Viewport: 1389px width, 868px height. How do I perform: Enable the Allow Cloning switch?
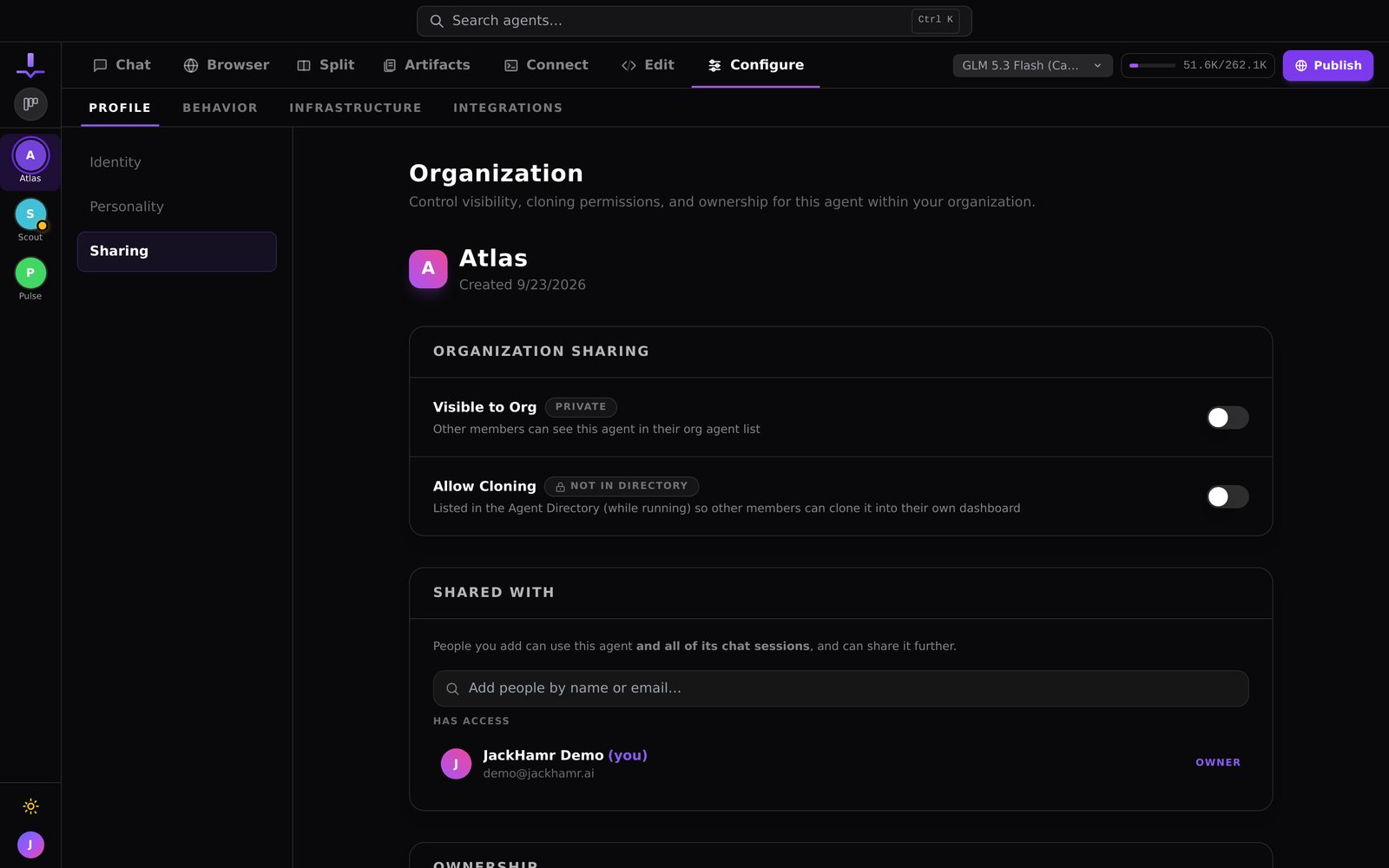point(1228,496)
